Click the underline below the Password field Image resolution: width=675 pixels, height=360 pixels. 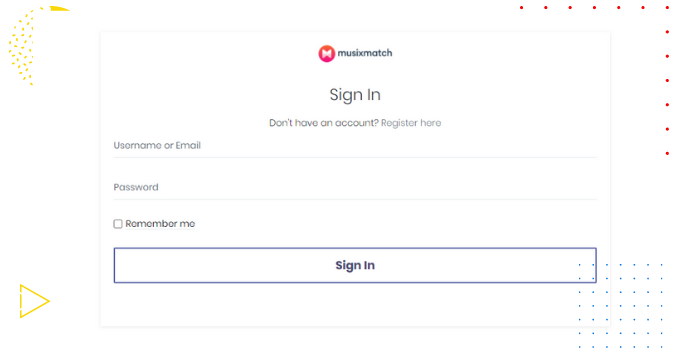(x=355, y=199)
